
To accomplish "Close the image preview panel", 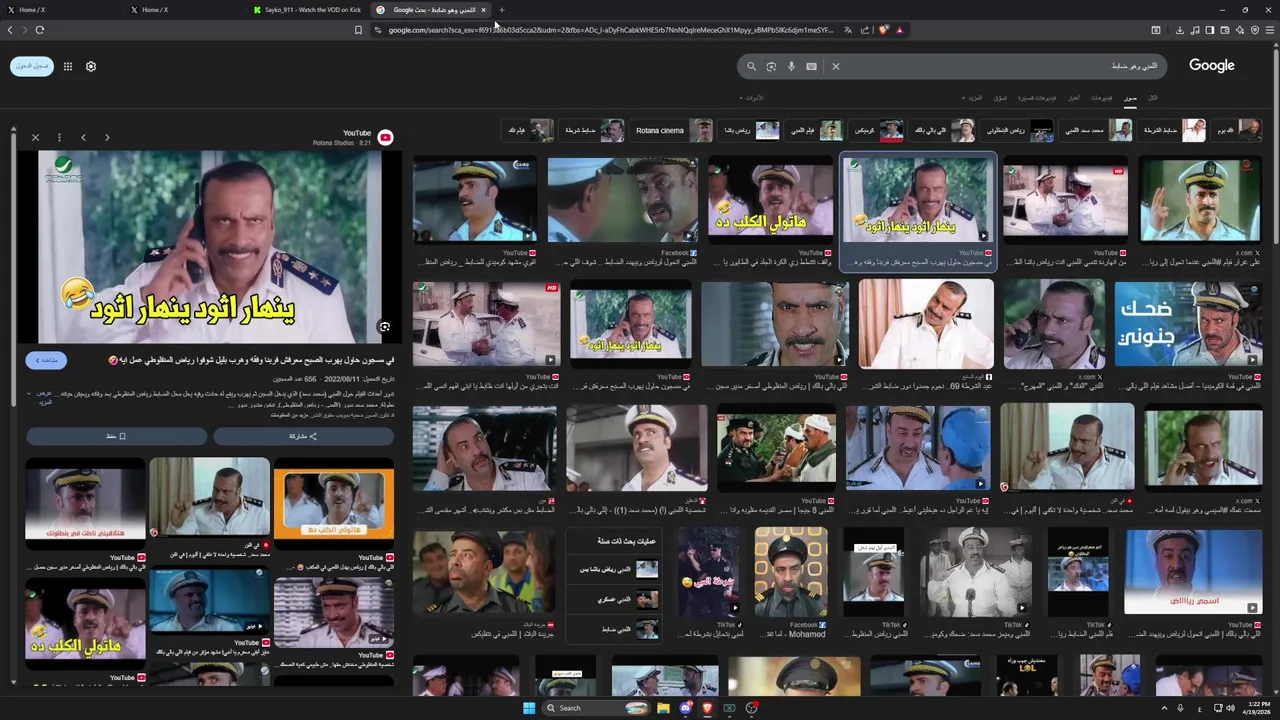I will pos(35,137).
